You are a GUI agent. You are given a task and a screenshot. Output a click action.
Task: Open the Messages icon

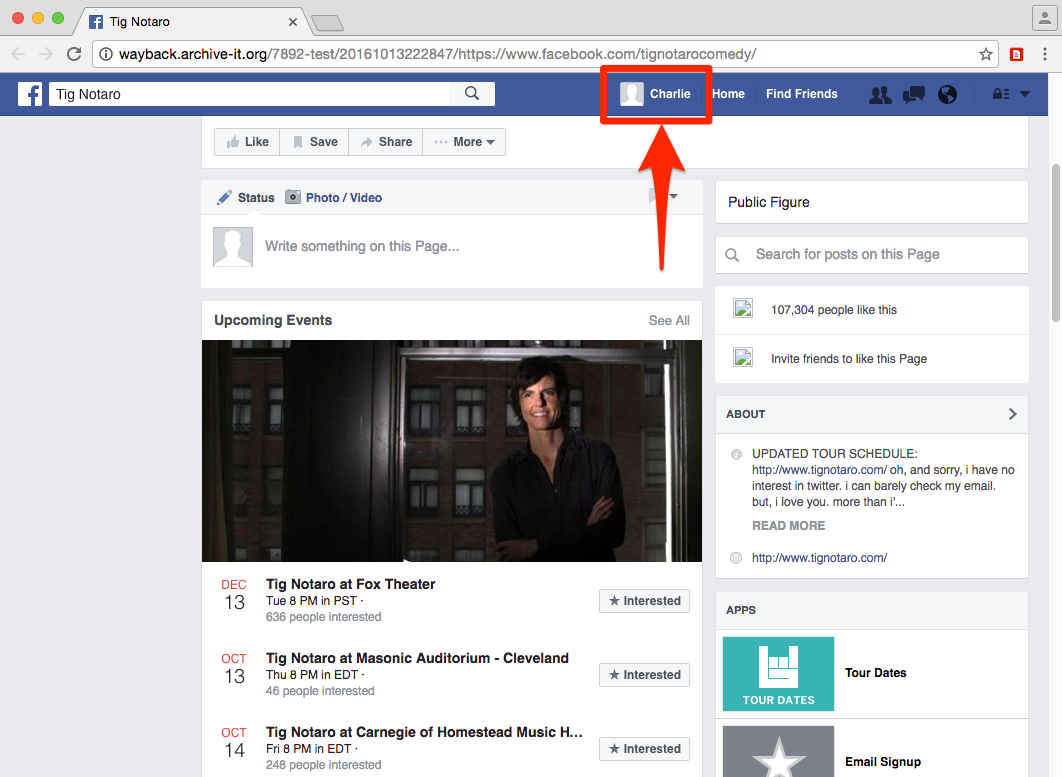[913, 94]
